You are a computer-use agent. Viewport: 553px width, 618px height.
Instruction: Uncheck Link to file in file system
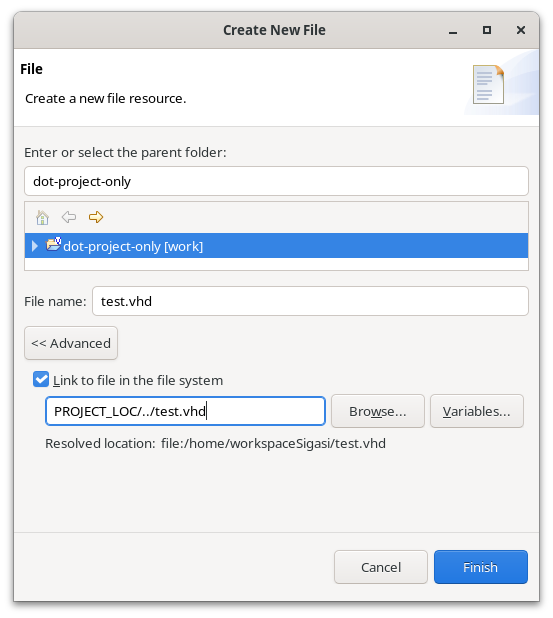tap(41, 379)
